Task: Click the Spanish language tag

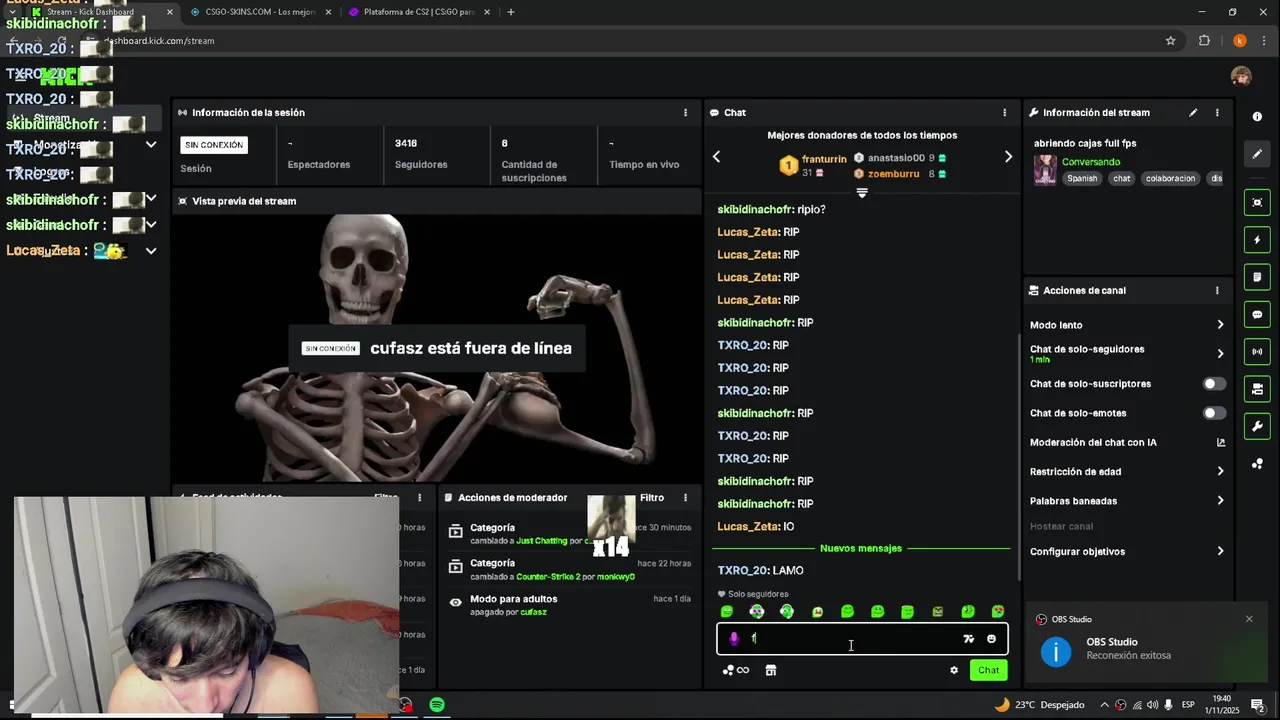Action: (1082, 179)
